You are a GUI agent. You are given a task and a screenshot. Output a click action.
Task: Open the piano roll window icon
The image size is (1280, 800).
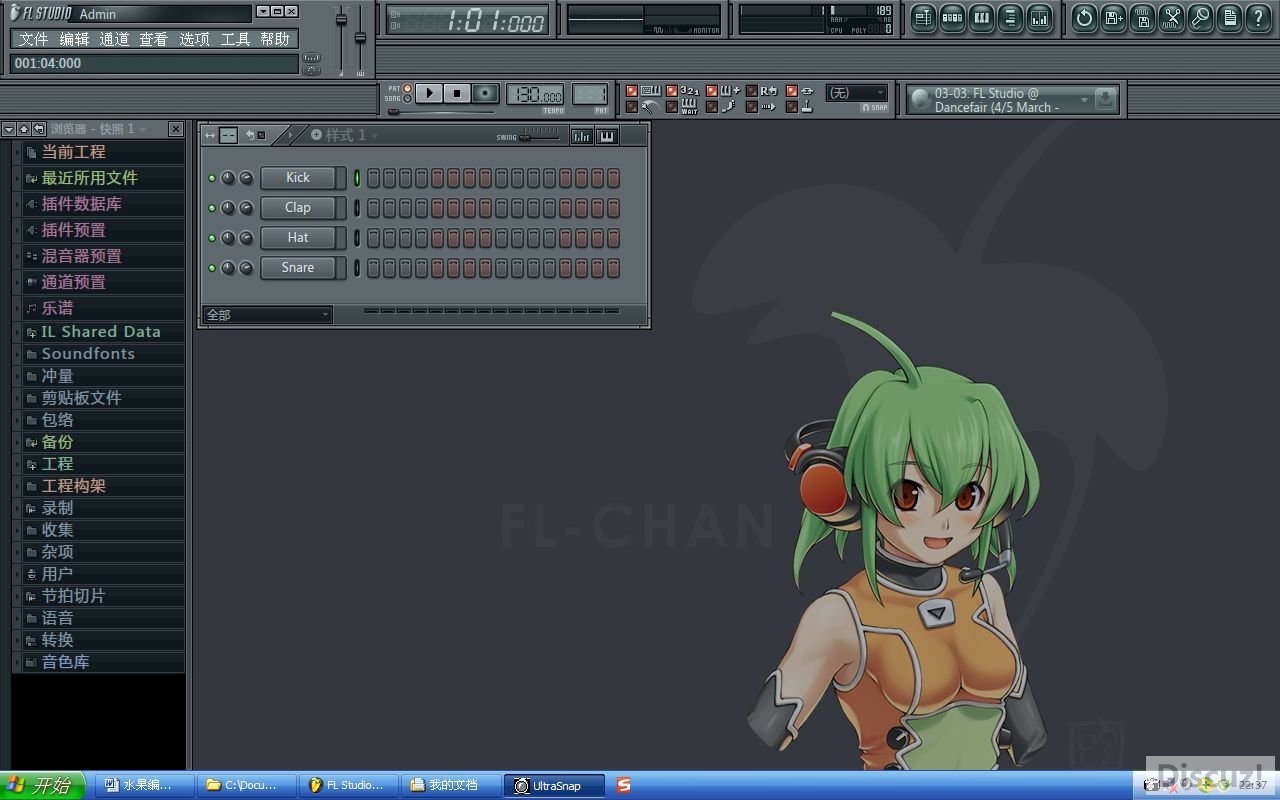click(x=981, y=18)
